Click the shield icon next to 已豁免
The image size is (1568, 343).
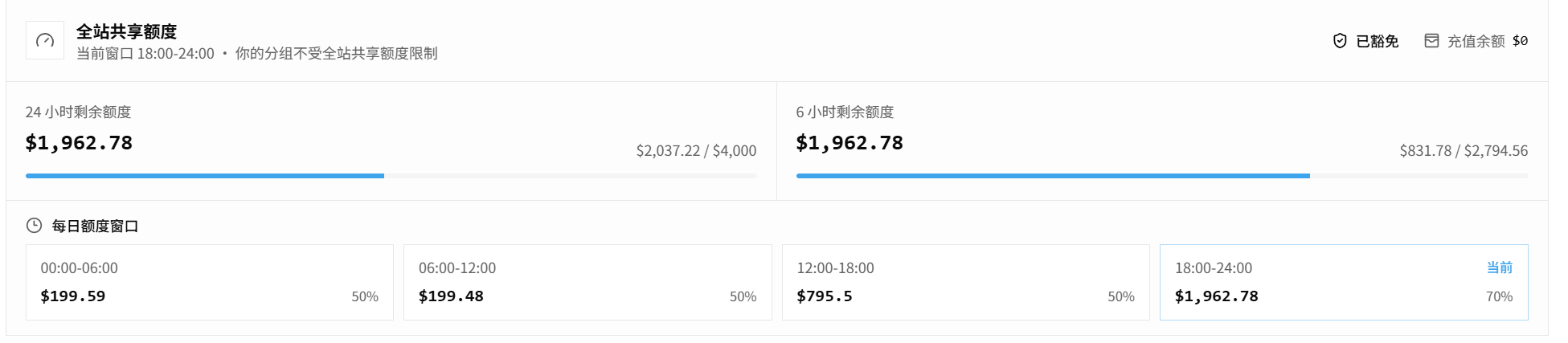tap(1340, 41)
